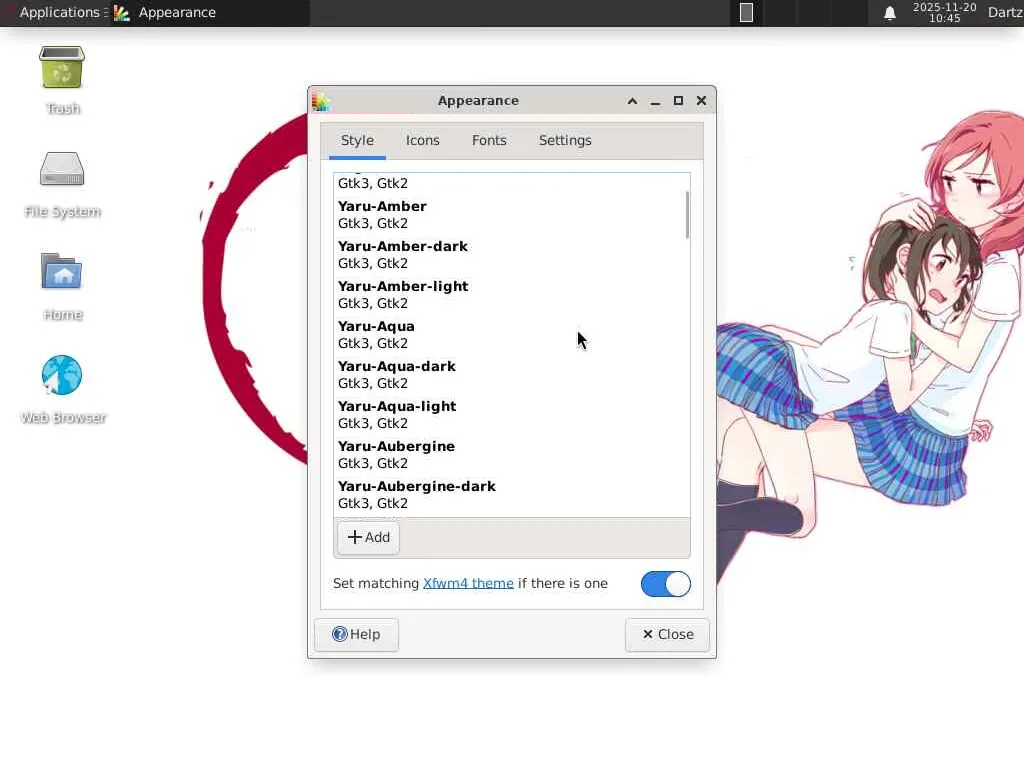Image resolution: width=1024 pixels, height=768 pixels.
Task: Close the Appearance window with titlebar X
Action: pos(701,101)
